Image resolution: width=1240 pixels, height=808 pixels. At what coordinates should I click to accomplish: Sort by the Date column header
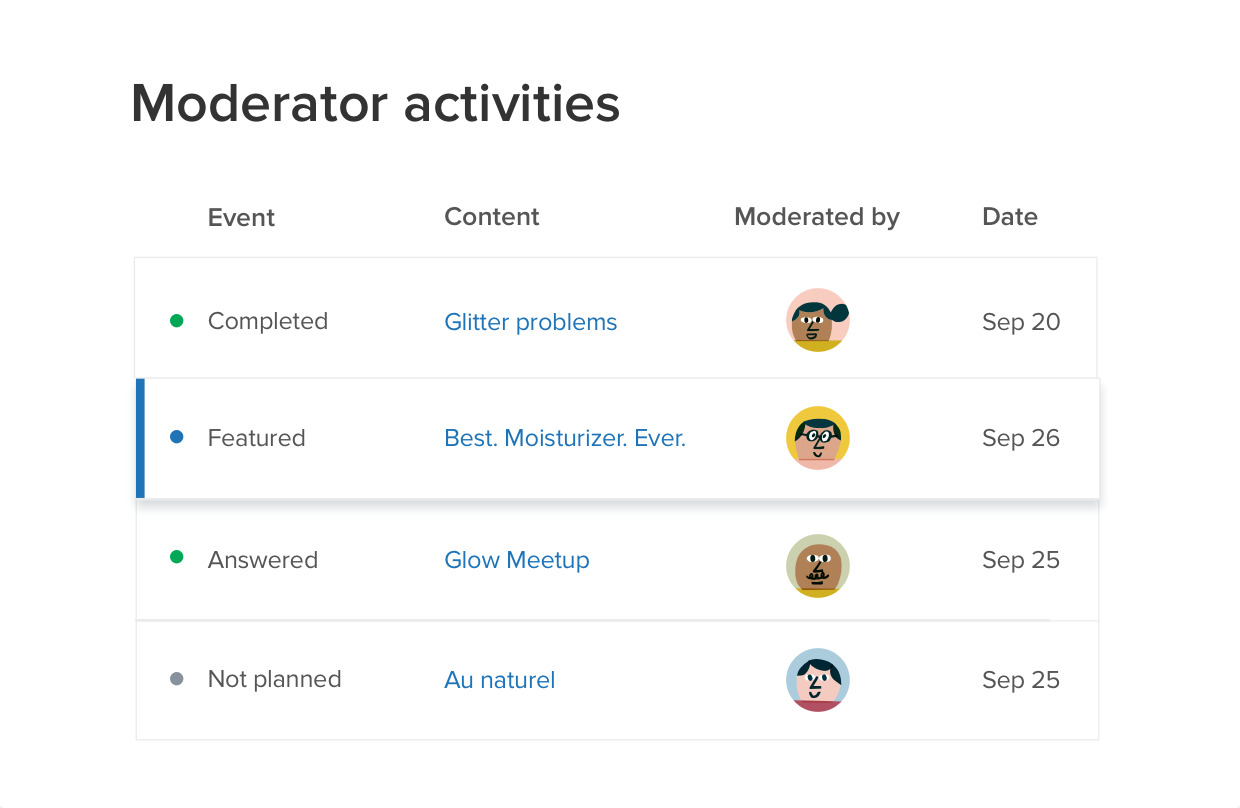(x=1010, y=217)
